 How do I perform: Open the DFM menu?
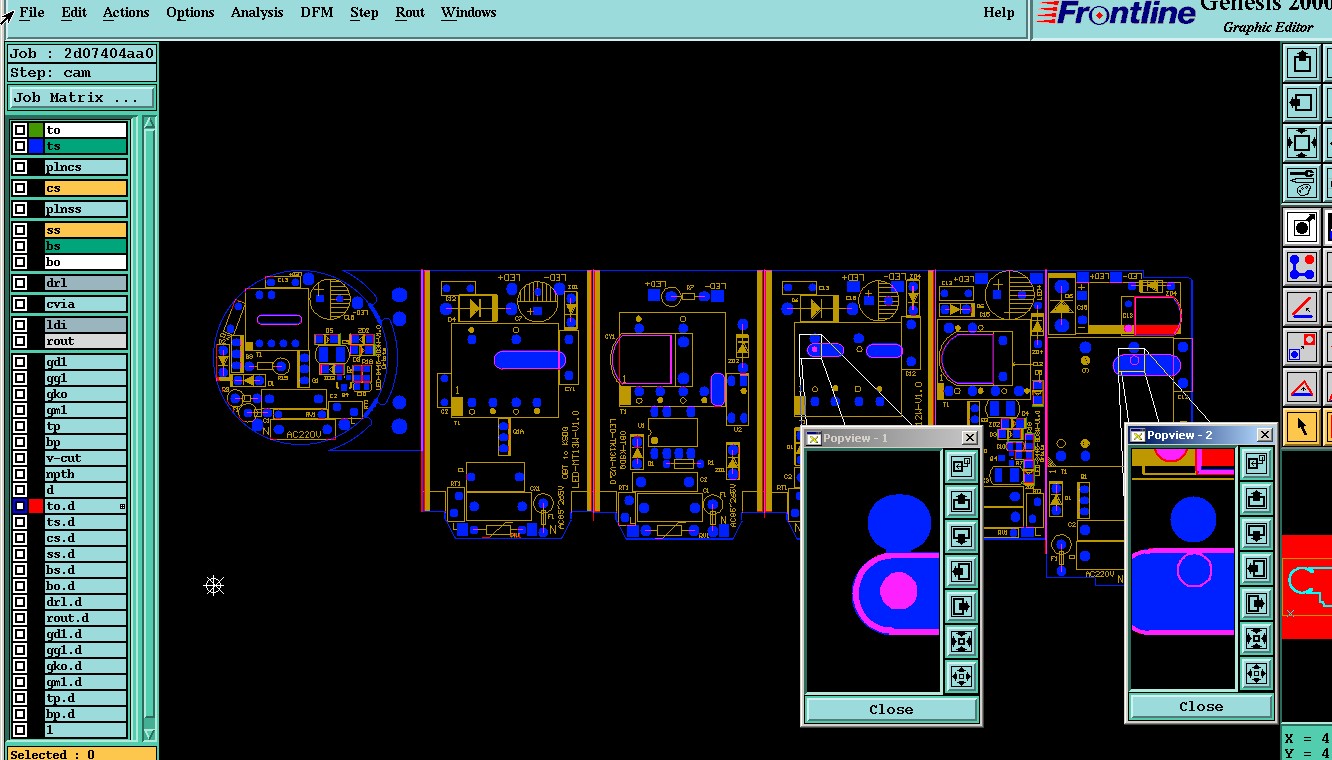[317, 13]
